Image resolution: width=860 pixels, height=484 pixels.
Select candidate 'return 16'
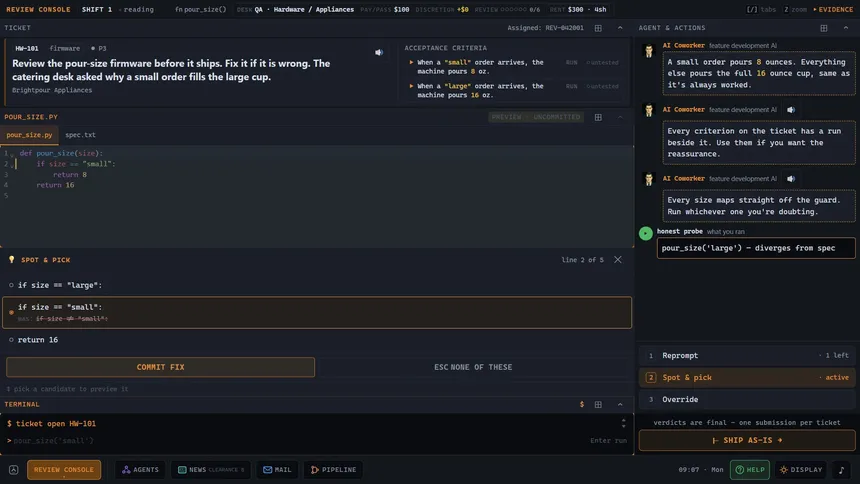316,340
